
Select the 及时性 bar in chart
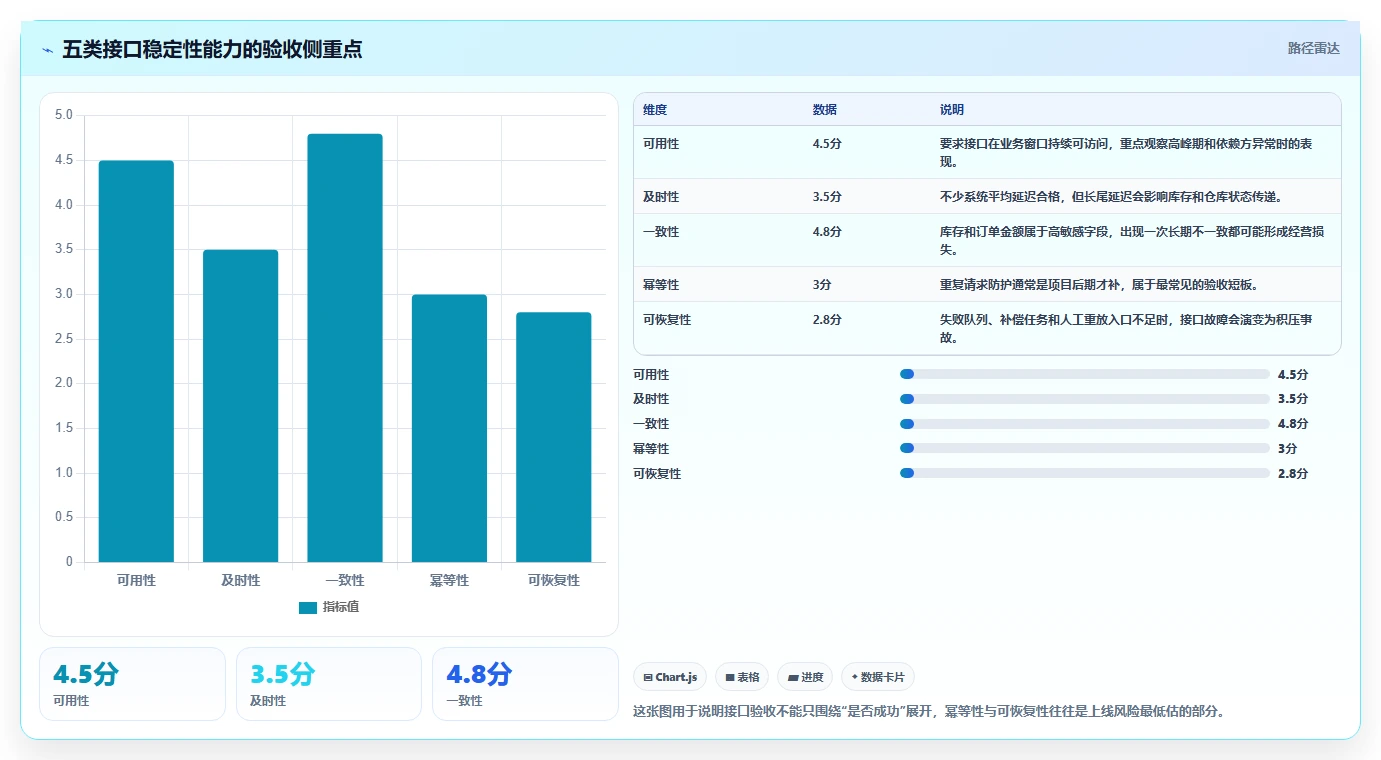240,406
